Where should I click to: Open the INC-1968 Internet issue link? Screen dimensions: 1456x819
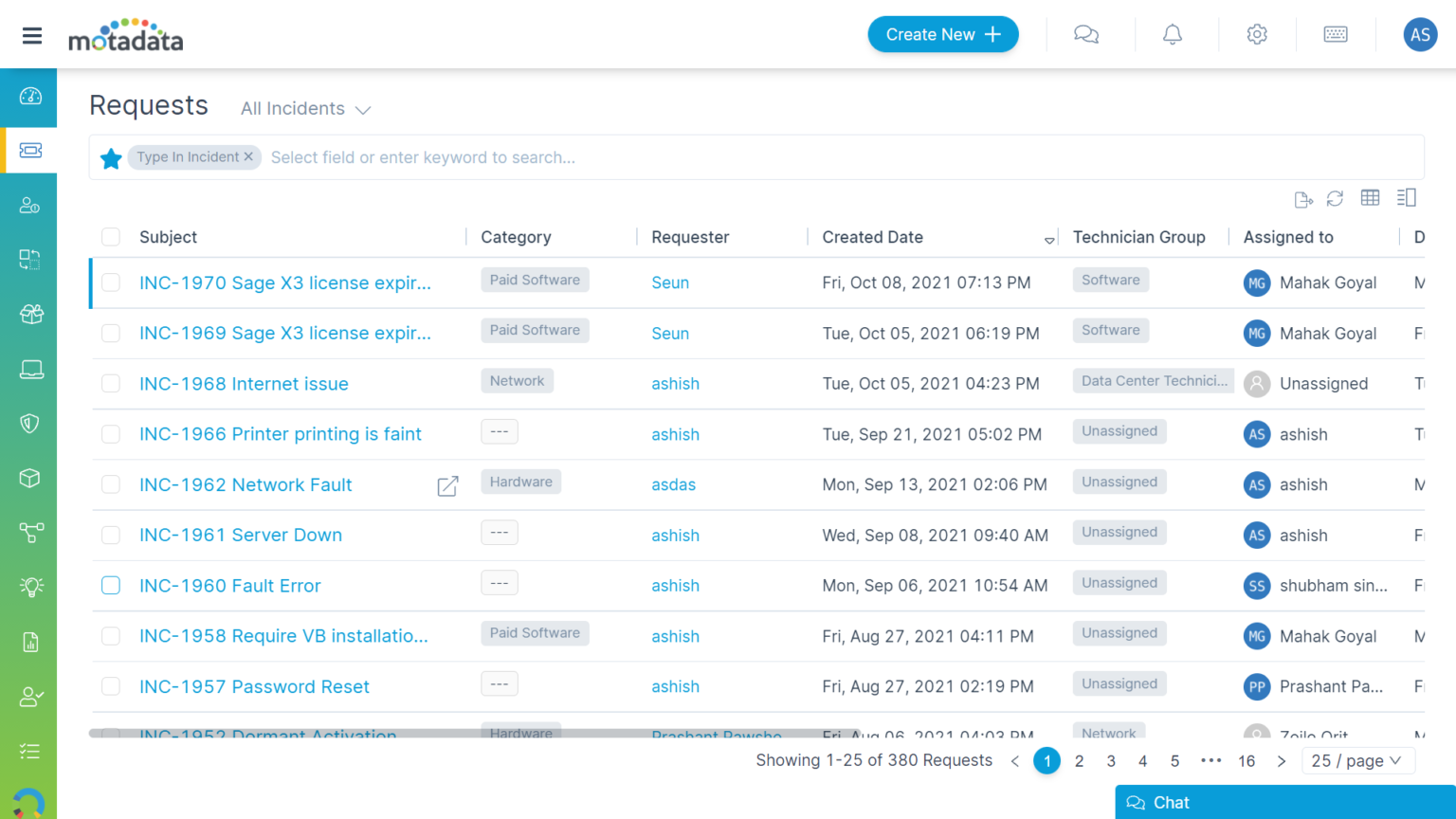(x=244, y=384)
